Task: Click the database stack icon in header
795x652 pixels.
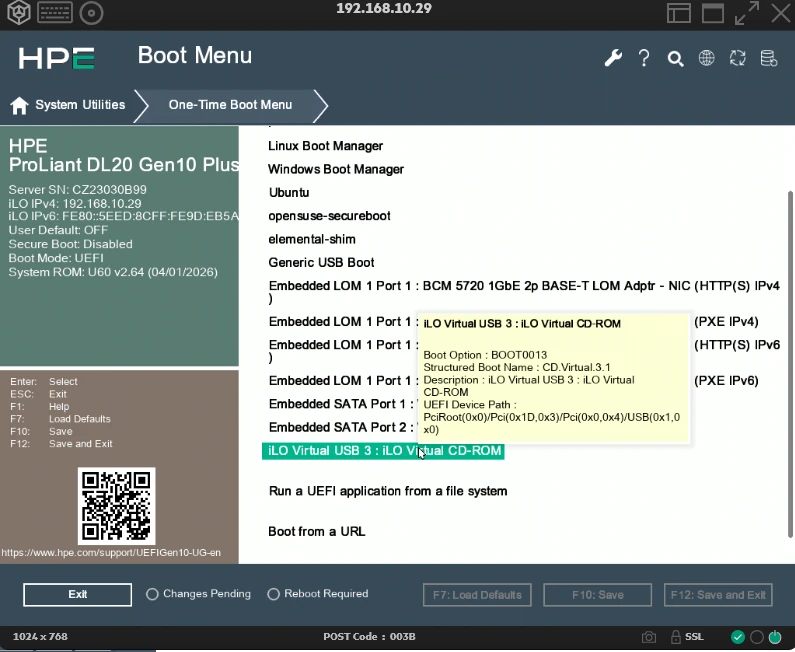Action: tap(769, 58)
